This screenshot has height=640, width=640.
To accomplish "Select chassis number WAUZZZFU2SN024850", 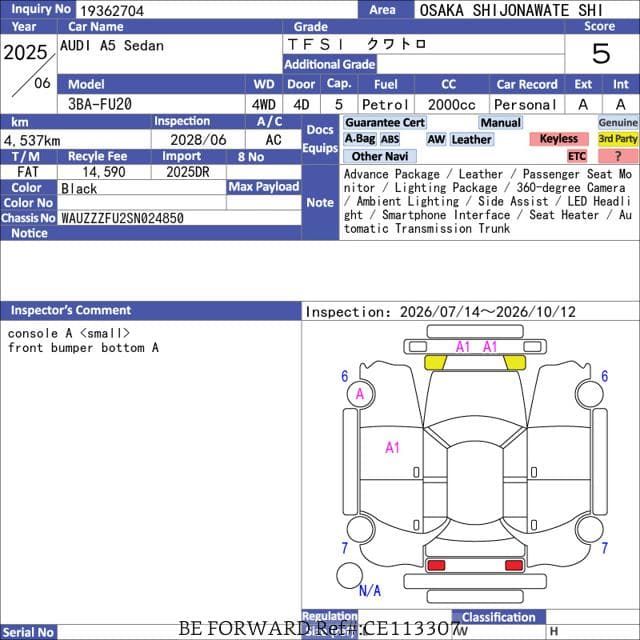I will [122, 218].
